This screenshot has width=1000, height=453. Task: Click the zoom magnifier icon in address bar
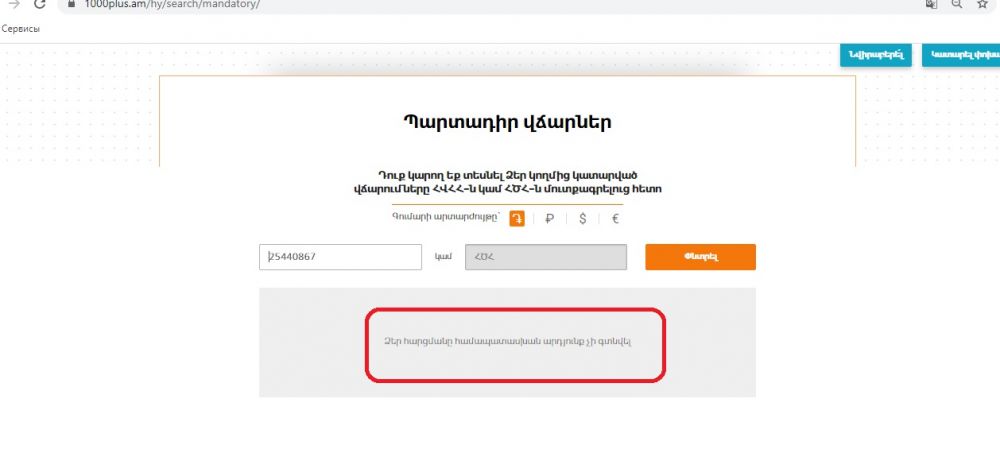click(957, 4)
